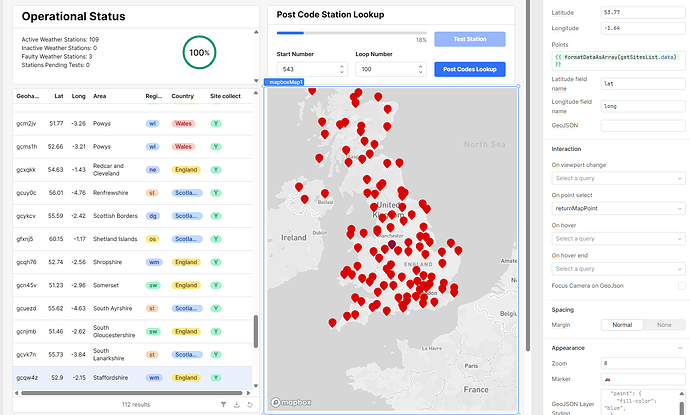
Task: Click the 100% circular progress indicator
Action: (199, 52)
